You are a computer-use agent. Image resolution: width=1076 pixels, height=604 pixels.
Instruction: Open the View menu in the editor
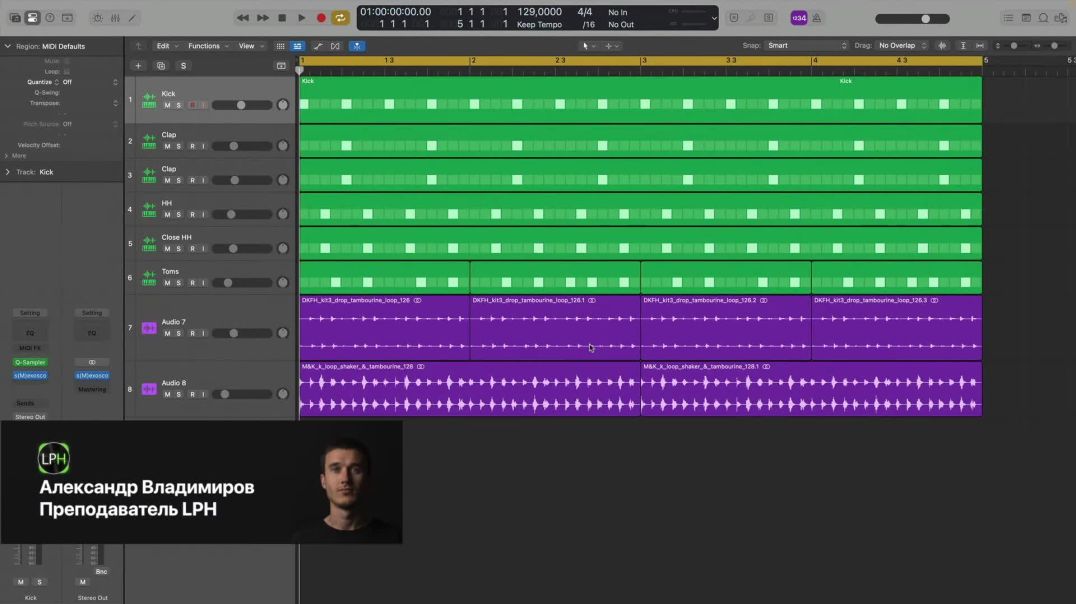coord(248,45)
